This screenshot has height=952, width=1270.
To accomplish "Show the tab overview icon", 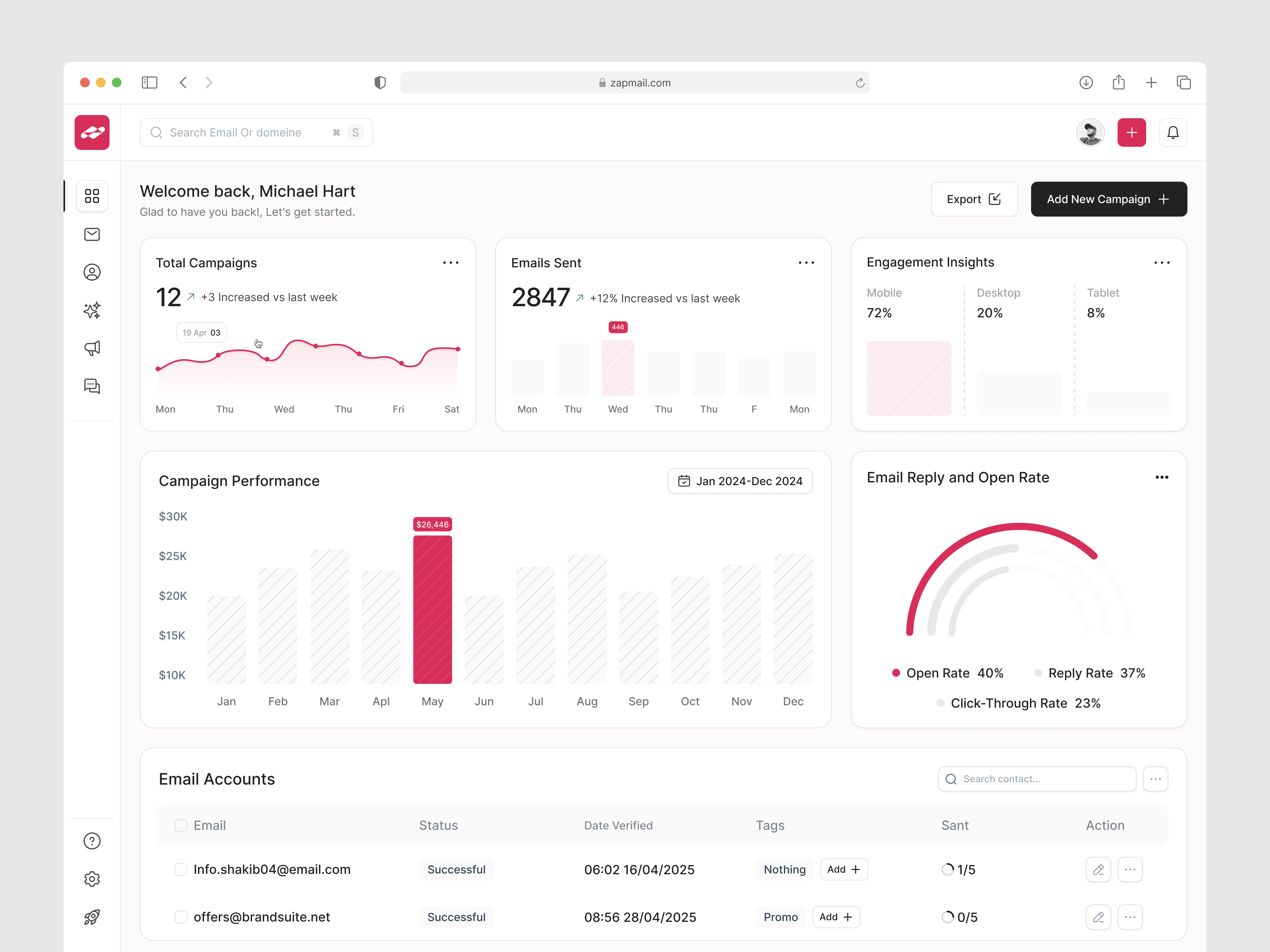I will (1184, 83).
